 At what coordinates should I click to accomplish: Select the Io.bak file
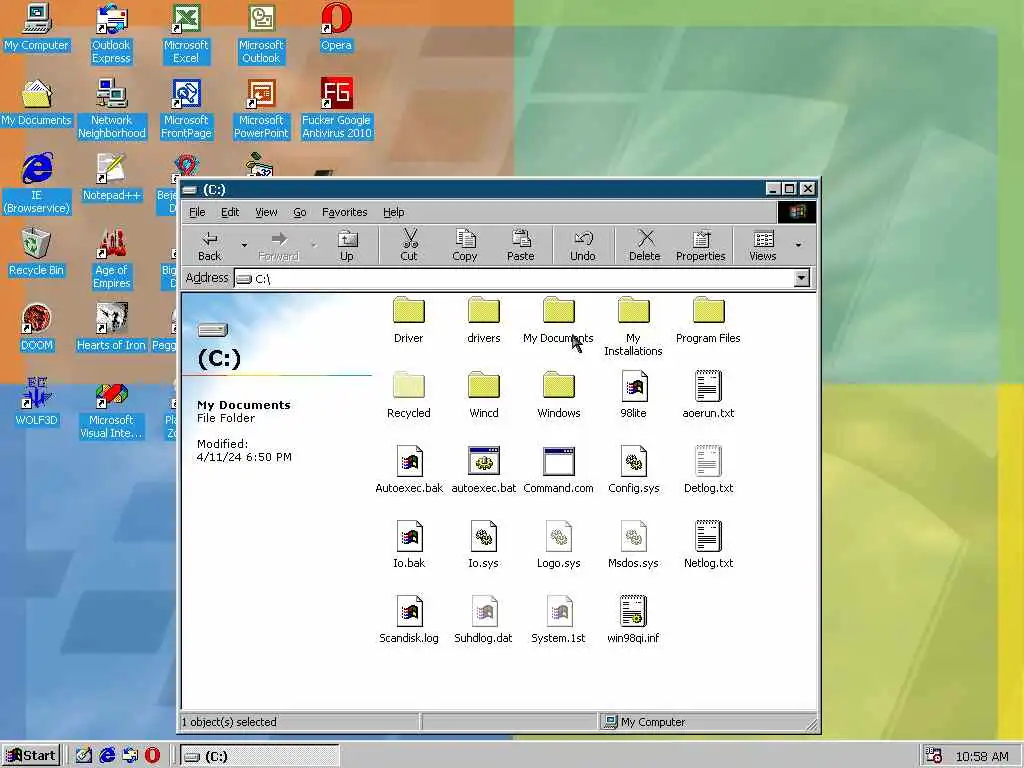409,545
